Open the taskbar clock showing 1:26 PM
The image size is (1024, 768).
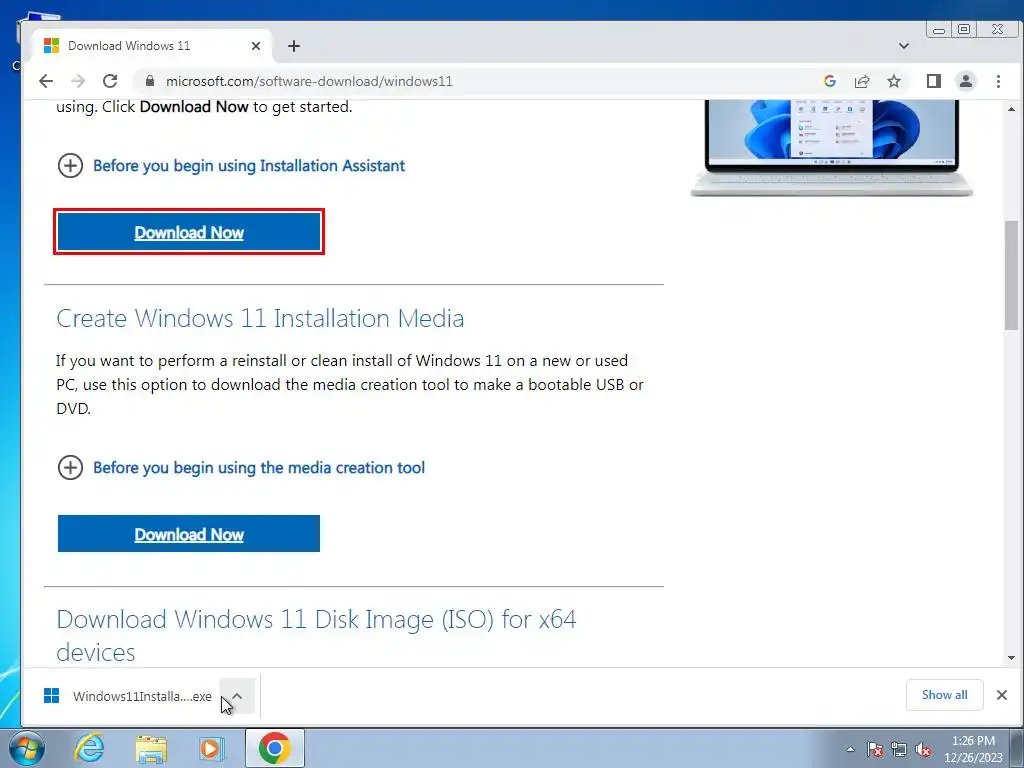(x=973, y=749)
